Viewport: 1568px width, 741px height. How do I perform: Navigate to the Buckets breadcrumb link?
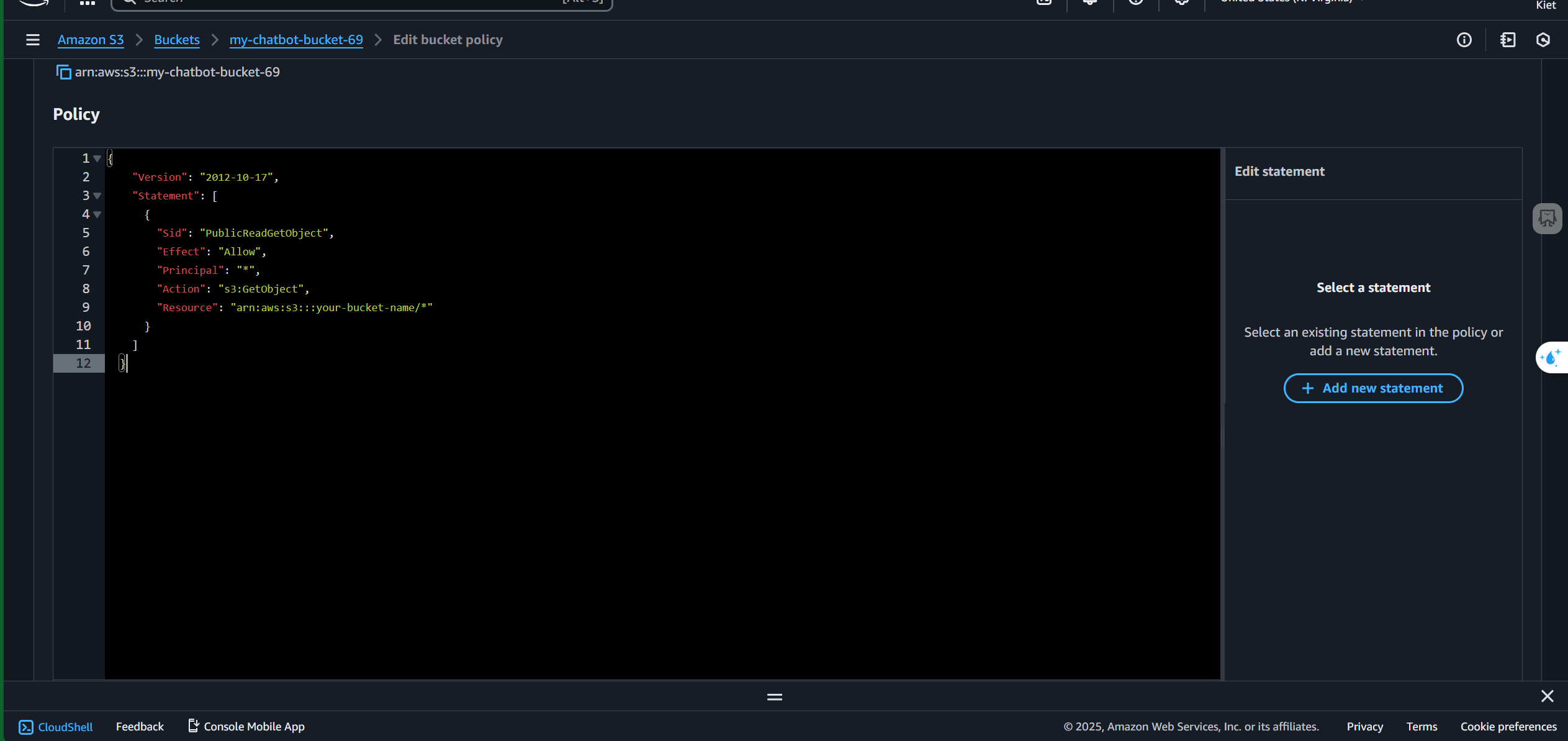[176, 40]
